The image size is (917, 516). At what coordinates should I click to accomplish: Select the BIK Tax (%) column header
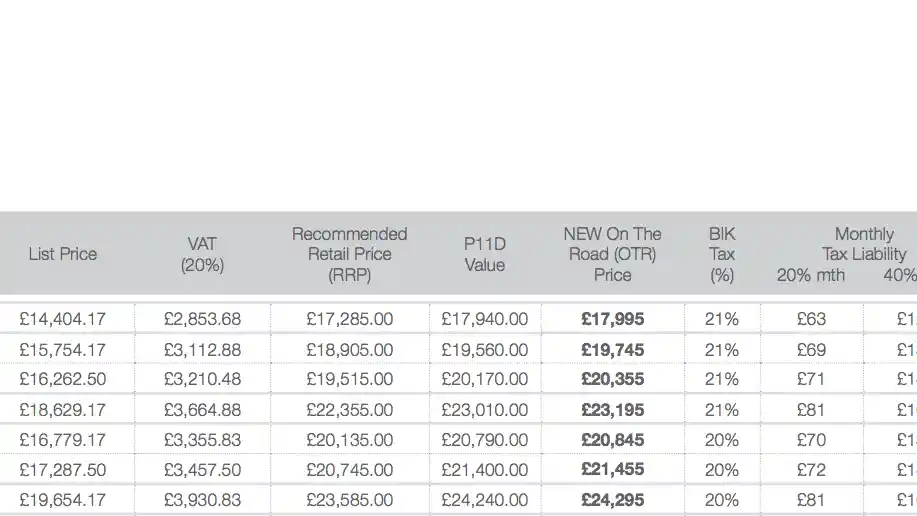(x=722, y=254)
